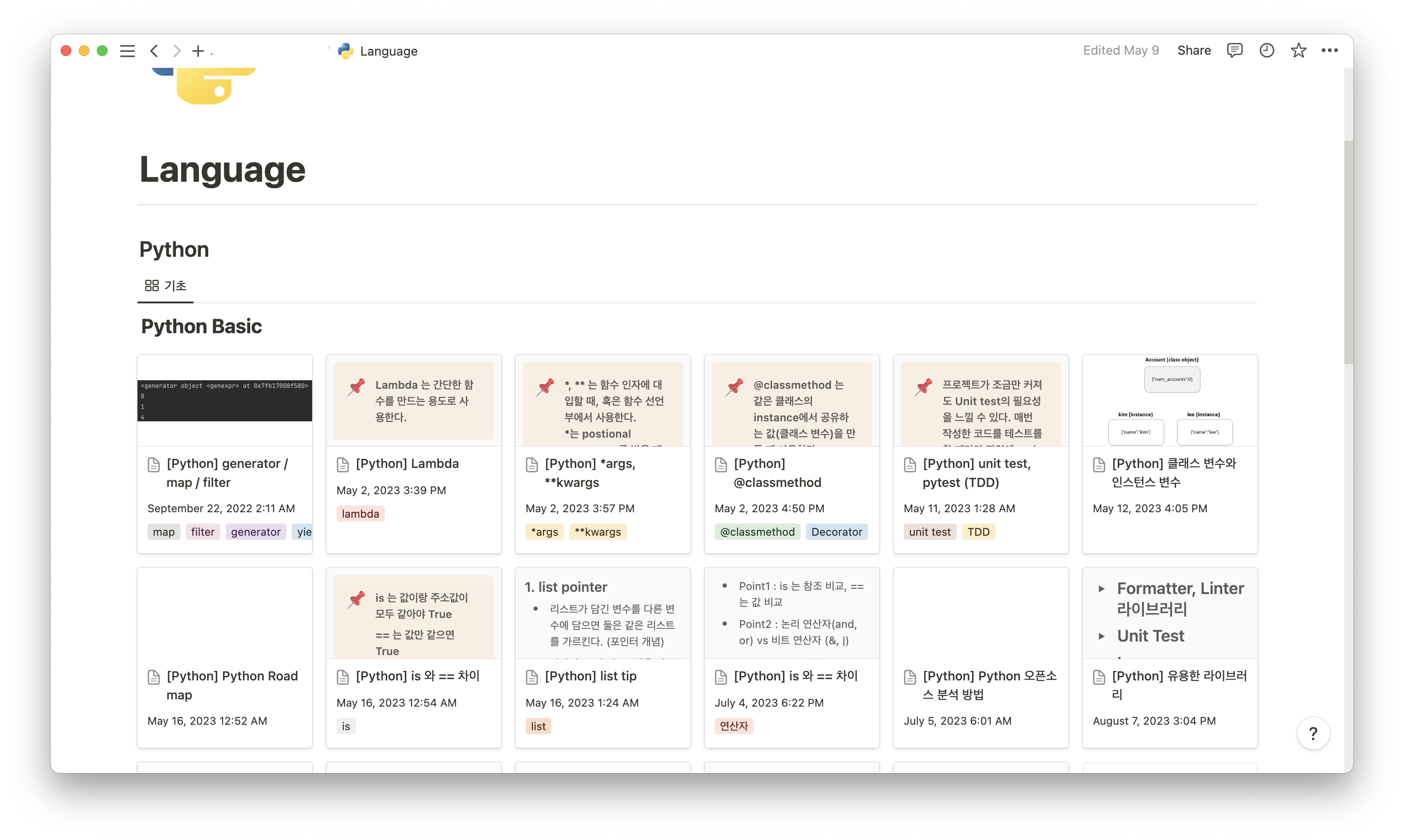The height and width of the screenshot is (840, 1404).
Task: Go back with the left arrow
Action: pyautogui.click(x=154, y=51)
